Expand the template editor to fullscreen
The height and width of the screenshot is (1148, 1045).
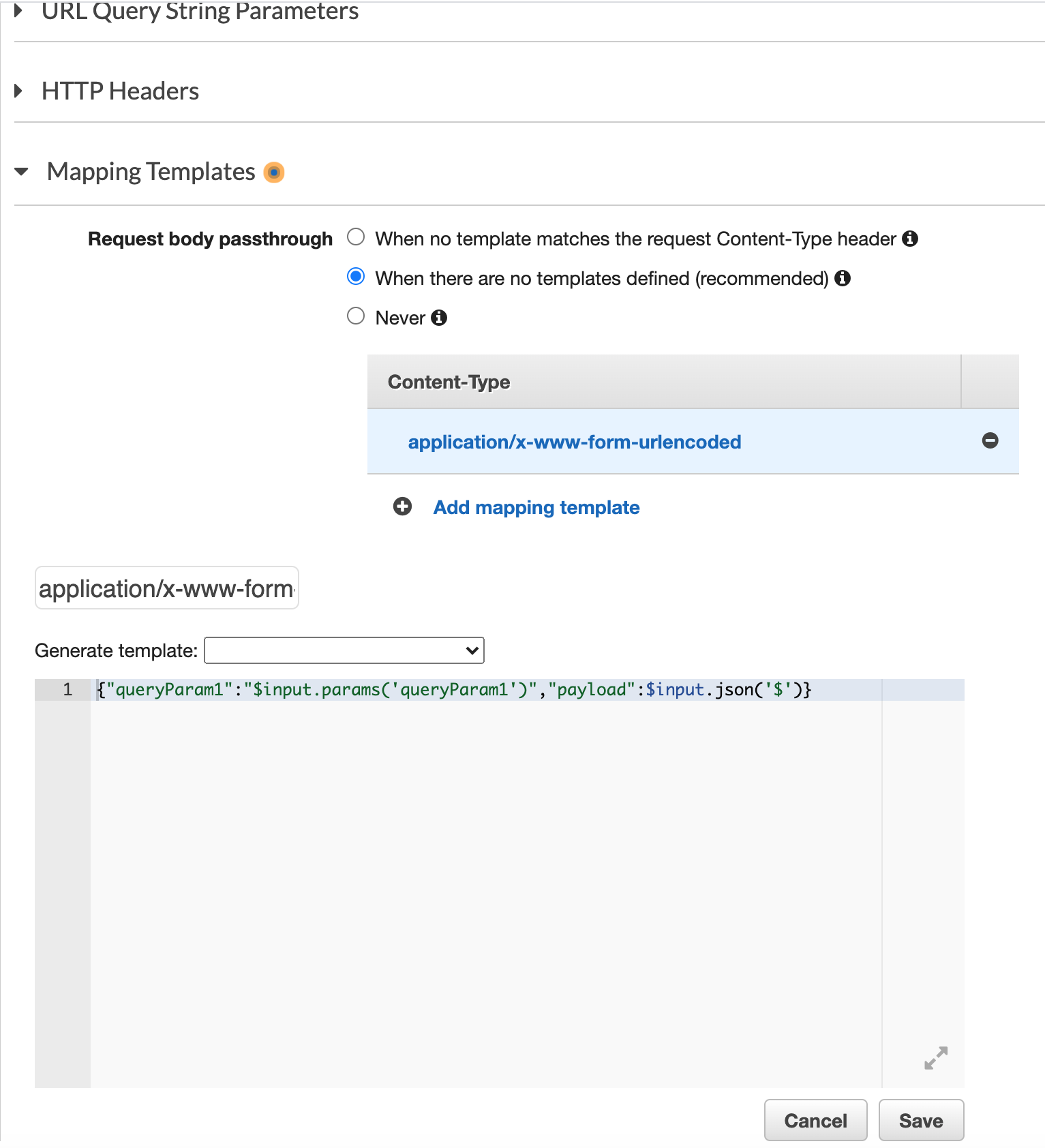pyautogui.click(x=935, y=1057)
